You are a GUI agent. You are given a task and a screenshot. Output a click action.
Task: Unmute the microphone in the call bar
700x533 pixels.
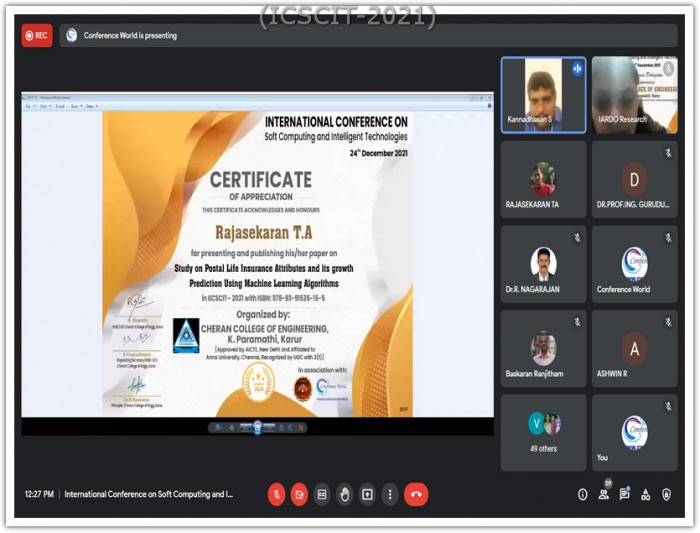point(276,494)
